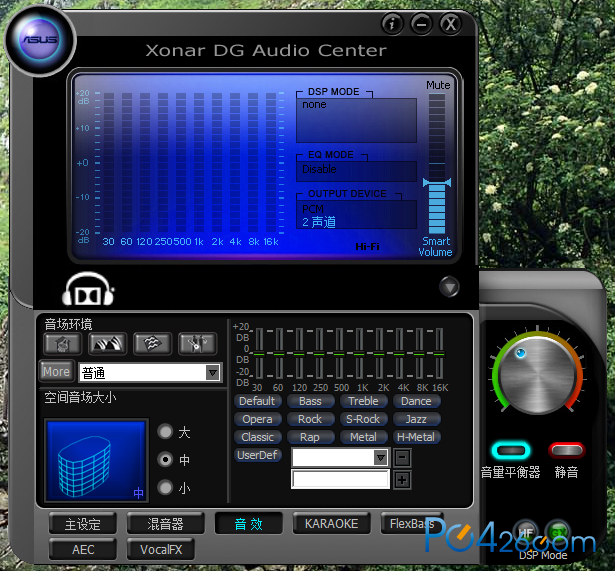Select the 中 room size radio button

[x=165, y=459]
